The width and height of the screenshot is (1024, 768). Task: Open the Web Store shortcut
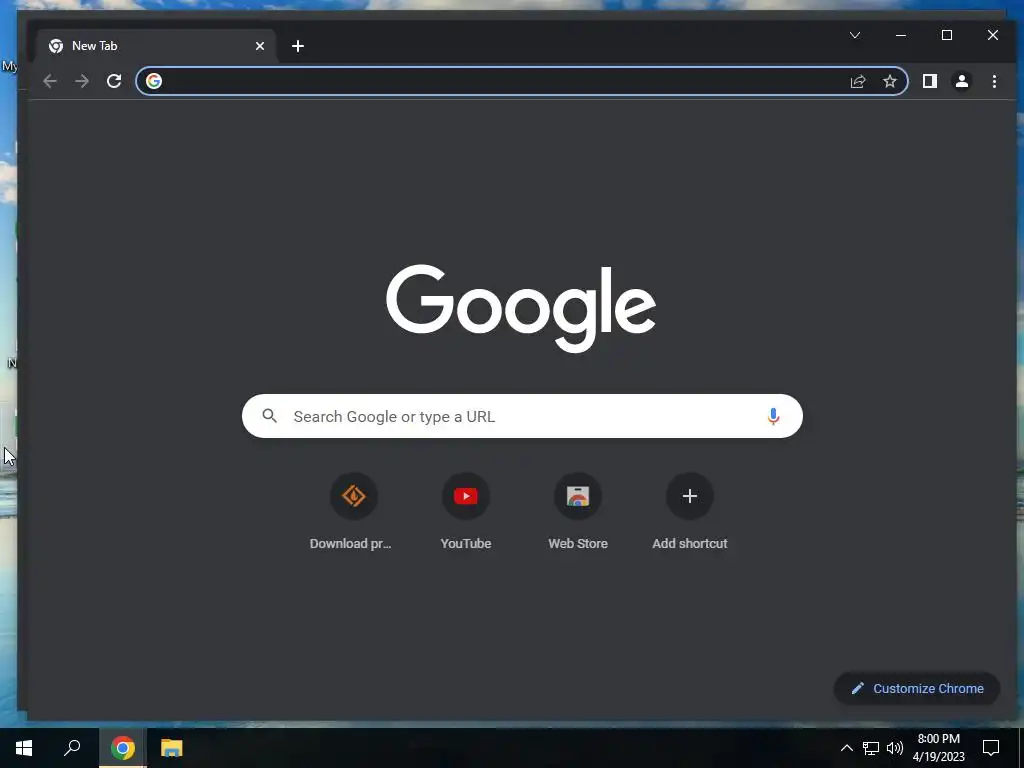578,512
